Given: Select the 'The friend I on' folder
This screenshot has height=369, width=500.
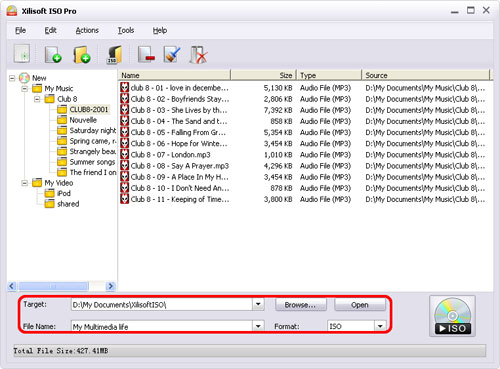Looking at the screenshot, I should tap(93, 172).
